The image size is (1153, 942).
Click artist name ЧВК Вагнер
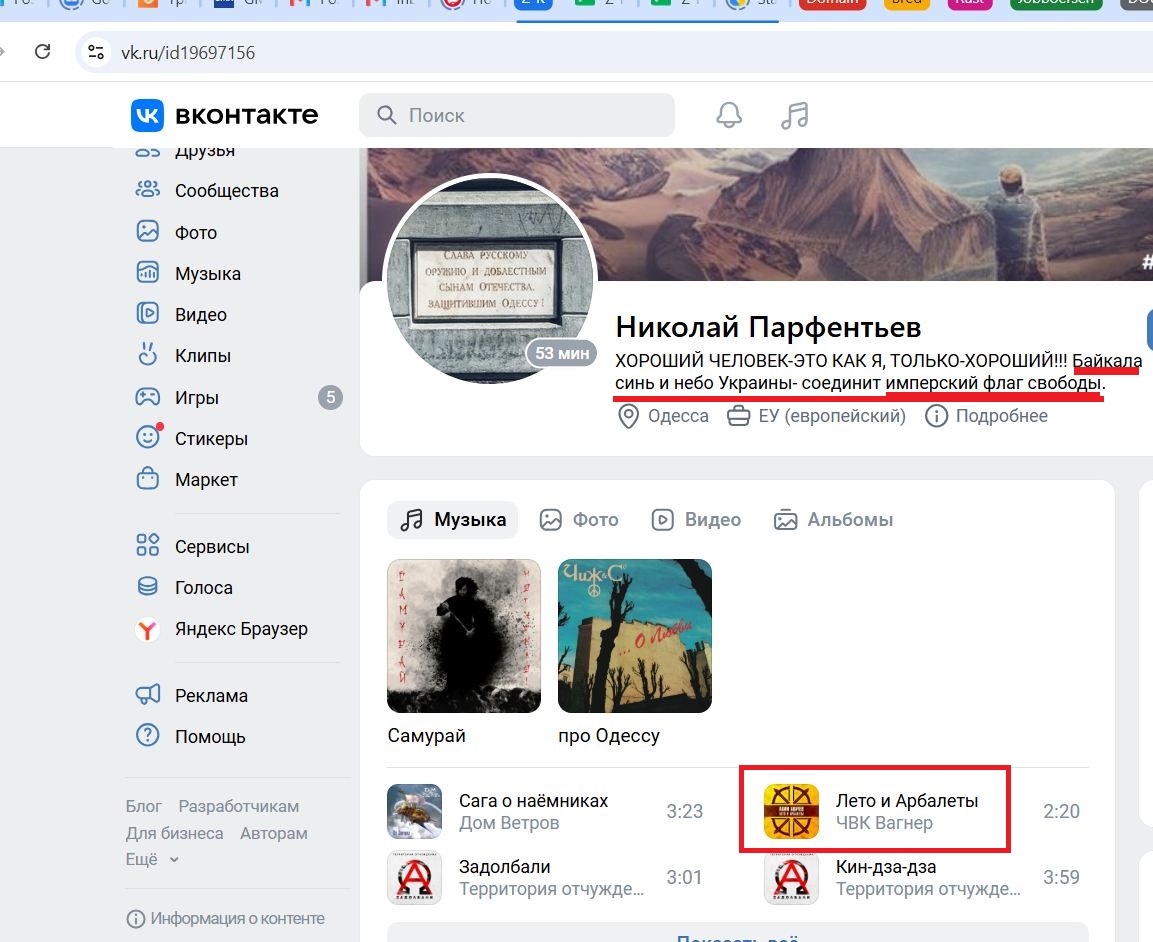[x=884, y=823]
